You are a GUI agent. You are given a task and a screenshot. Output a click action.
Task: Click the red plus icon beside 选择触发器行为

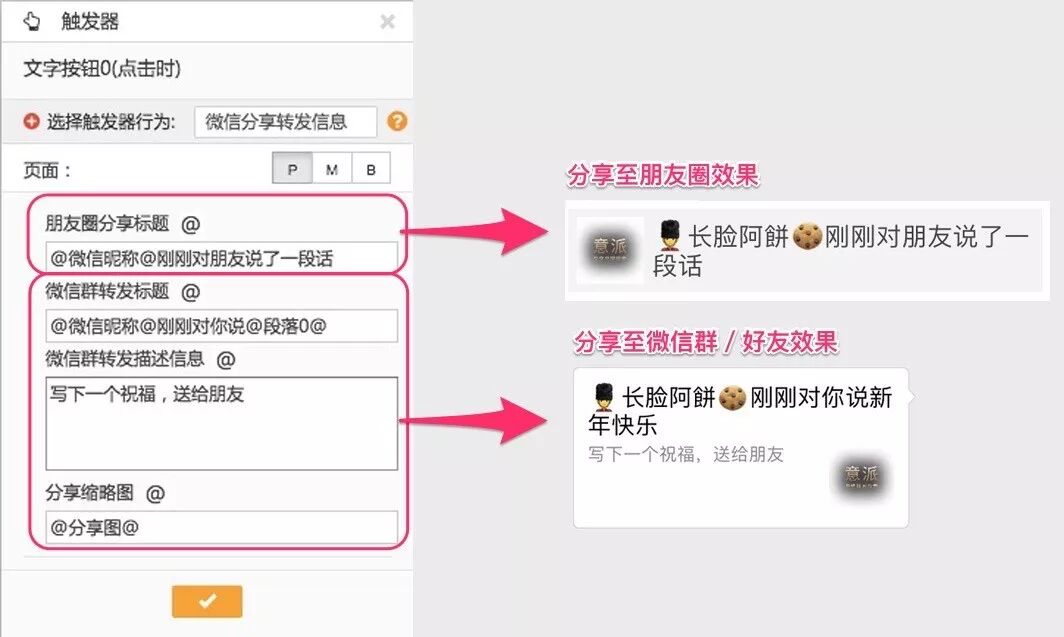click(x=31, y=121)
